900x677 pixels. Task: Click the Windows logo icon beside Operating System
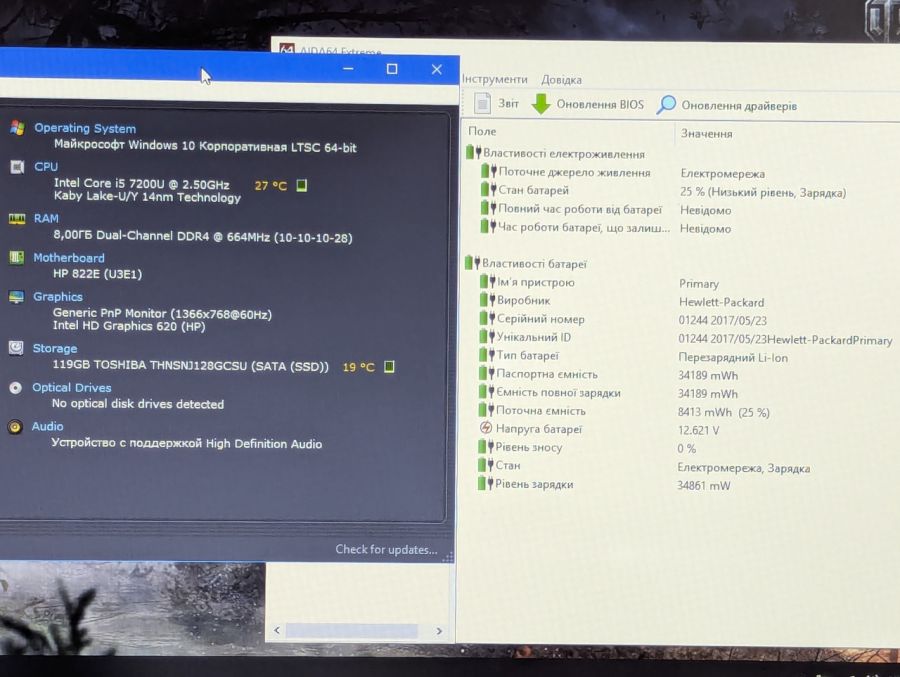[17, 127]
